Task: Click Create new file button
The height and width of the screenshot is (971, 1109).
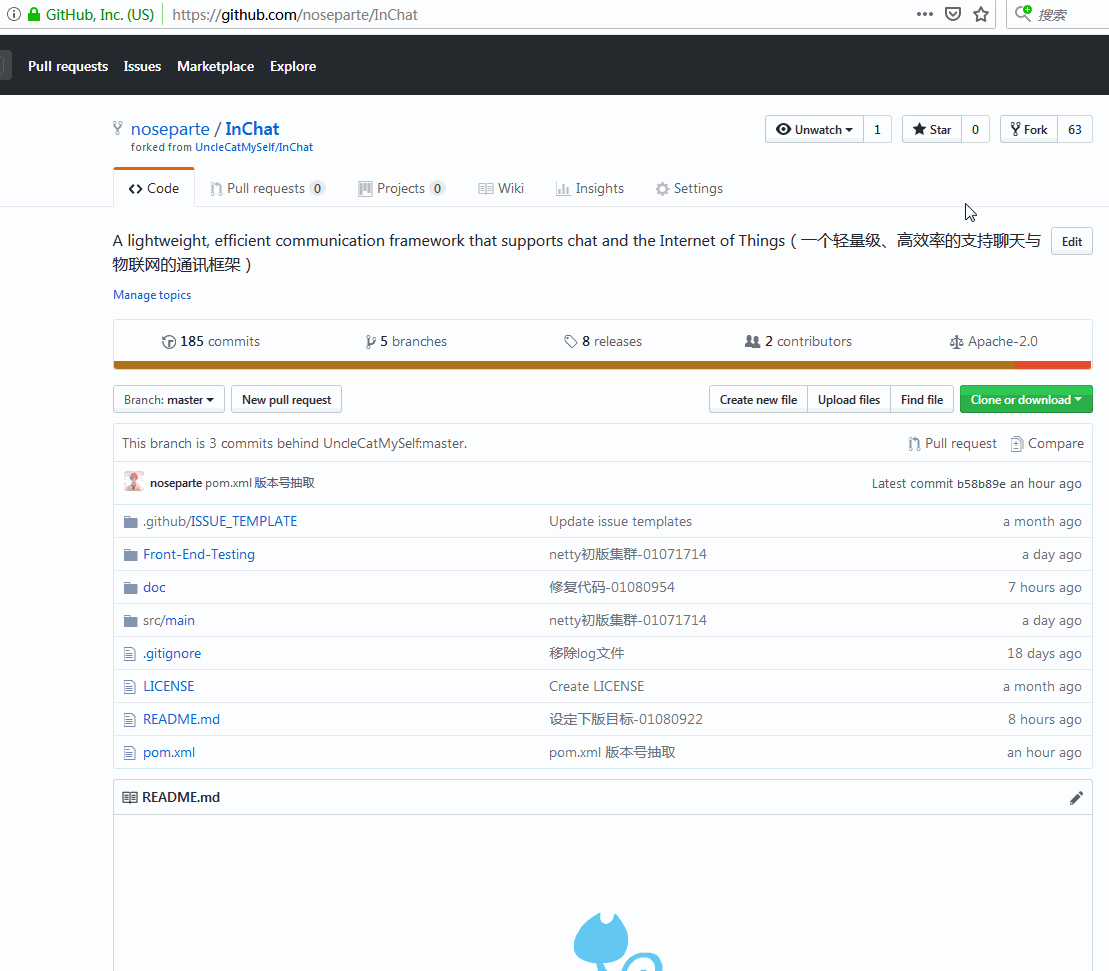Action: (x=758, y=400)
